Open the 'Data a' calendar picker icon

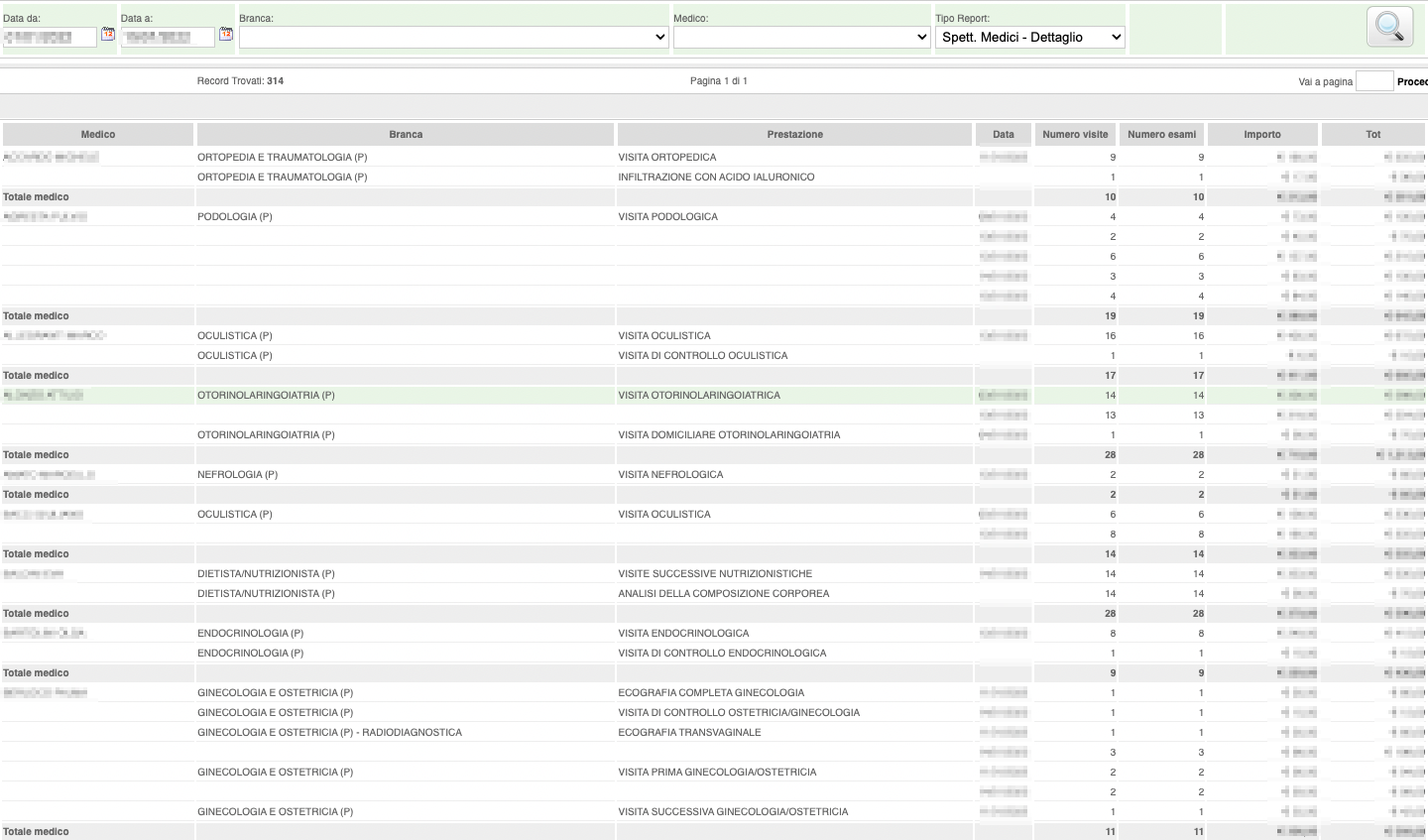point(226,34)
